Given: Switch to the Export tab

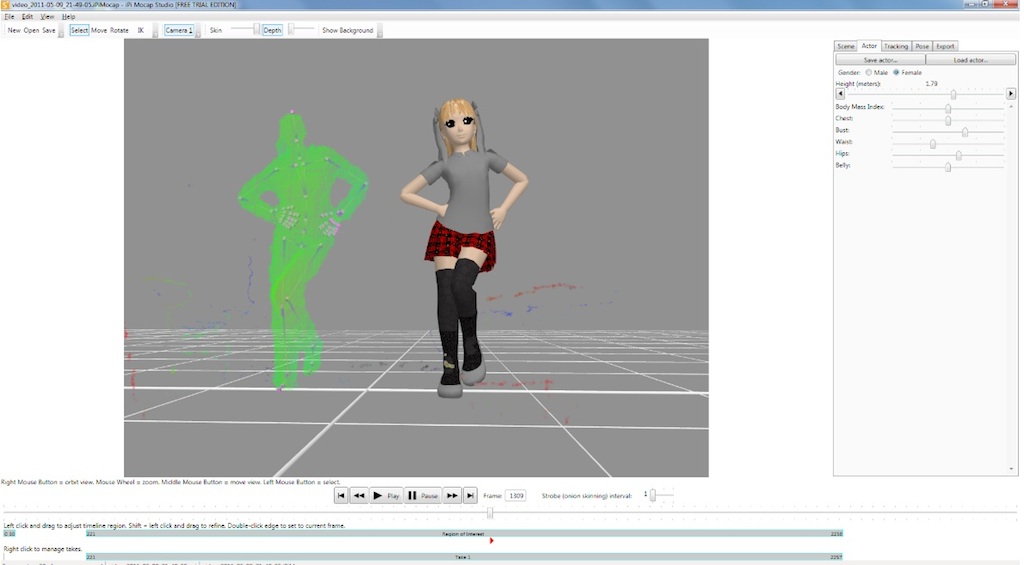Looking at the screenshot, I should point(945,46).
